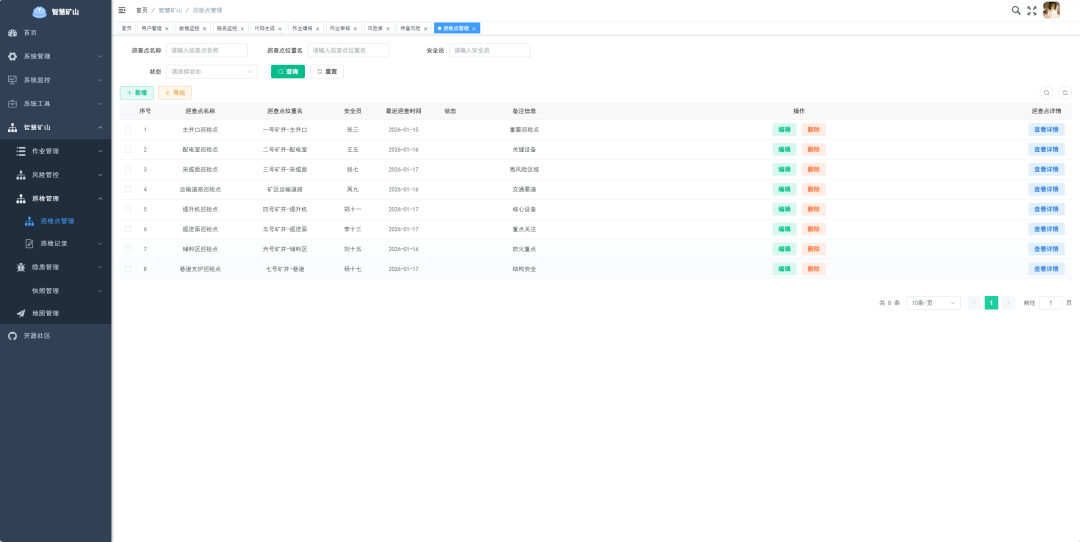Close the 用户管理 tab

(167, 29)
